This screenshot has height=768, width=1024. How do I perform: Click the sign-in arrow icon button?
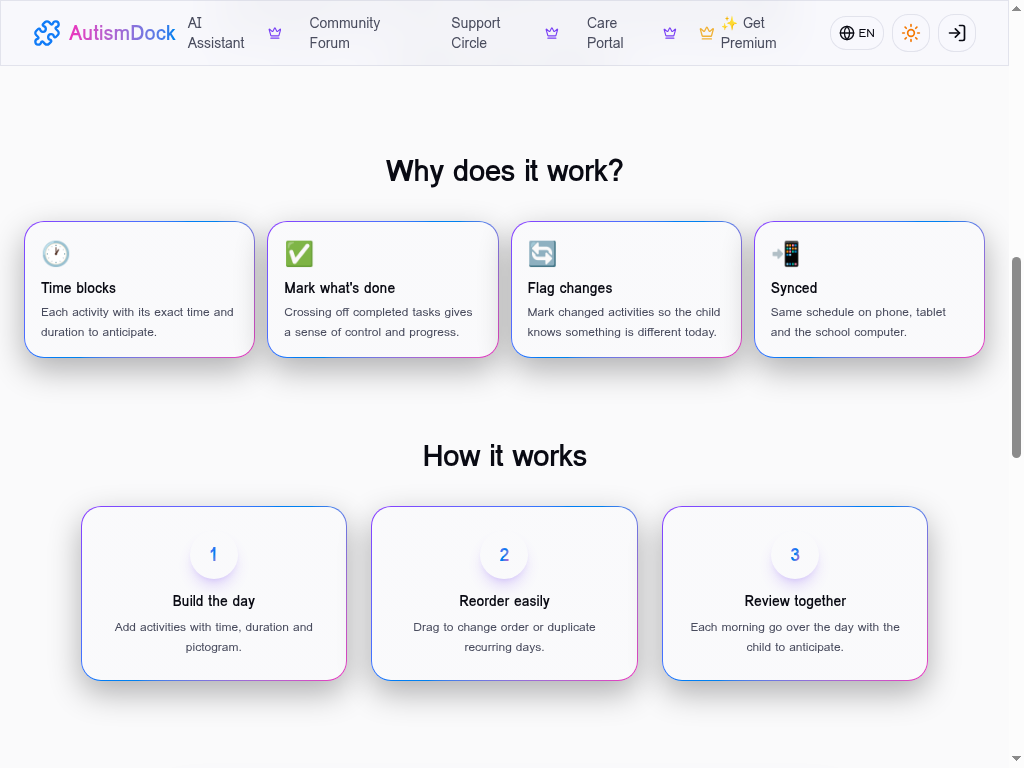(957, 33)
